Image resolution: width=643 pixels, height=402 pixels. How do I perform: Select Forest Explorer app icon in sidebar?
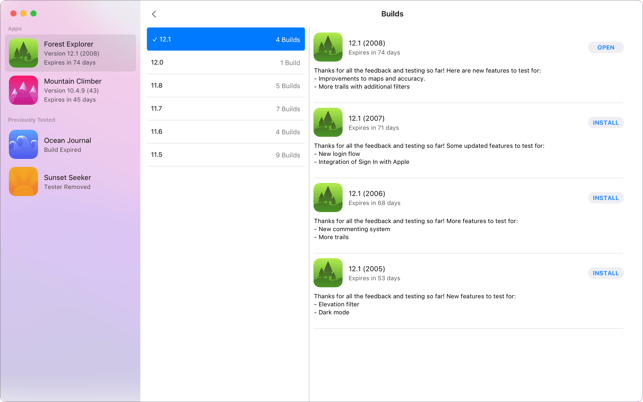pyautogui.click(x=23, y=53)
